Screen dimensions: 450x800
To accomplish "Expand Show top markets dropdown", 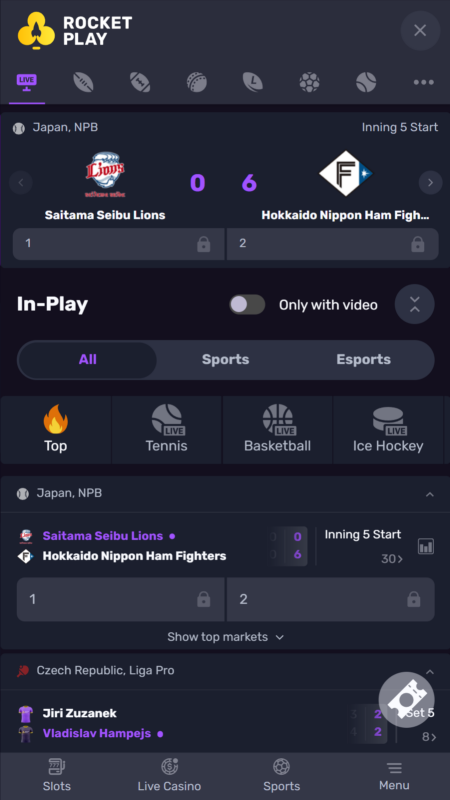I will (x=225, y=637).
